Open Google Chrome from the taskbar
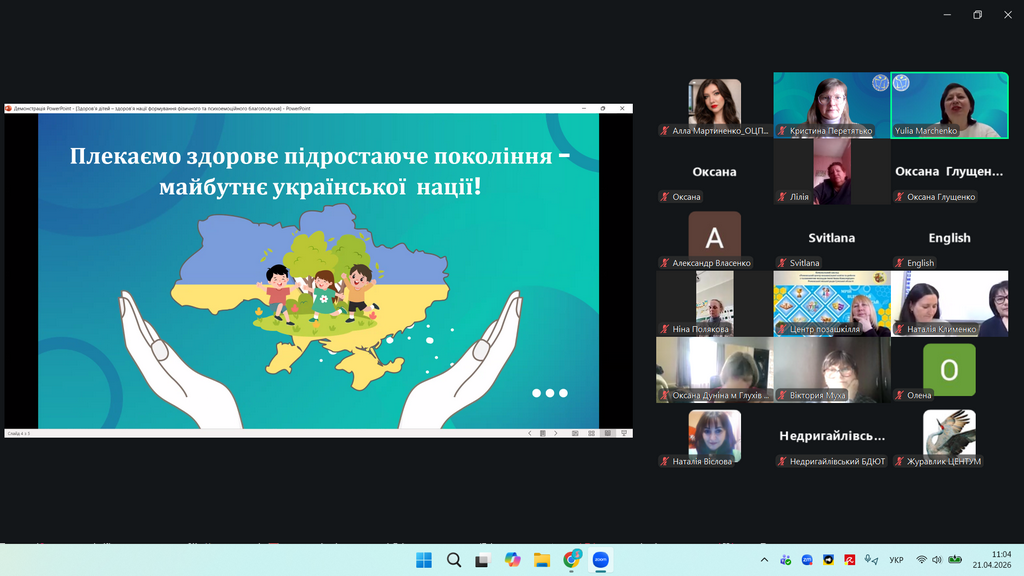Viewport: 1024px width, 576px height. (572, 560)
